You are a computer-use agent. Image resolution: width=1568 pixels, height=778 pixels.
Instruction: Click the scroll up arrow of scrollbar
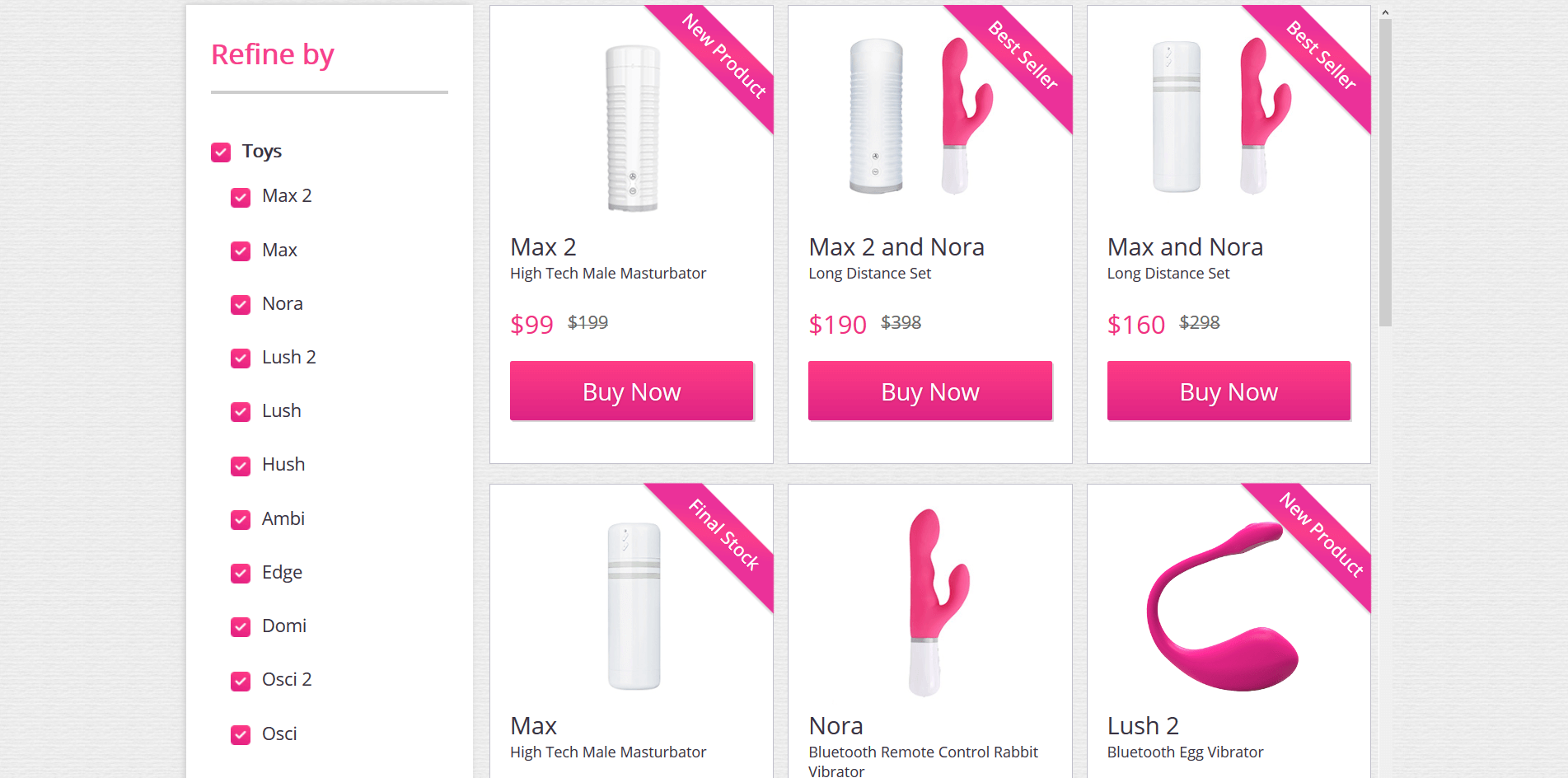[1385, 12]
